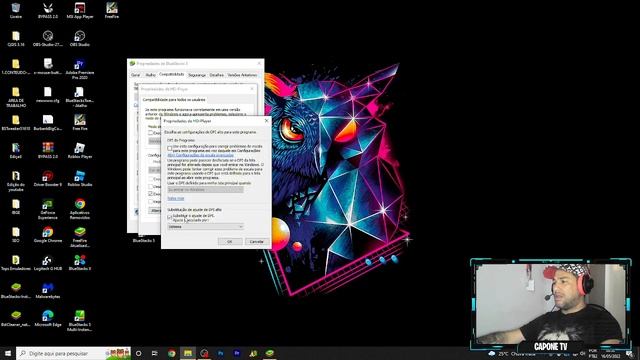Open the Detalhes tab
Viewport: 640px width, 360px height.
tap(217, 75)
